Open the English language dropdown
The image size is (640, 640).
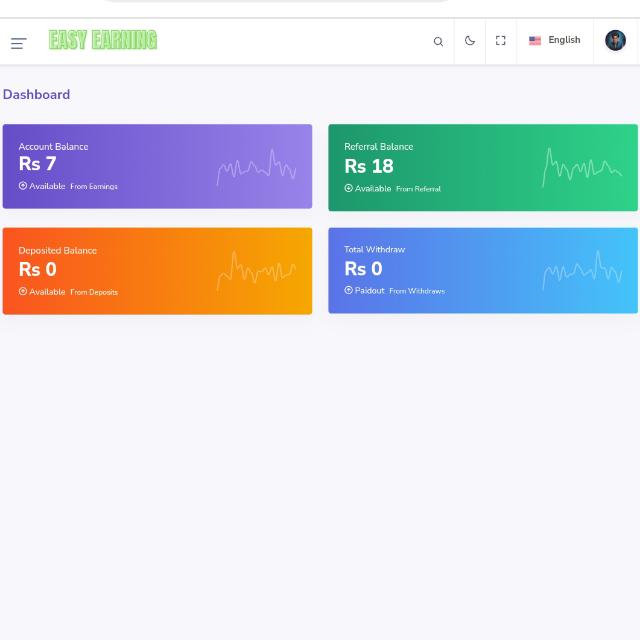[x=554, y=40]
